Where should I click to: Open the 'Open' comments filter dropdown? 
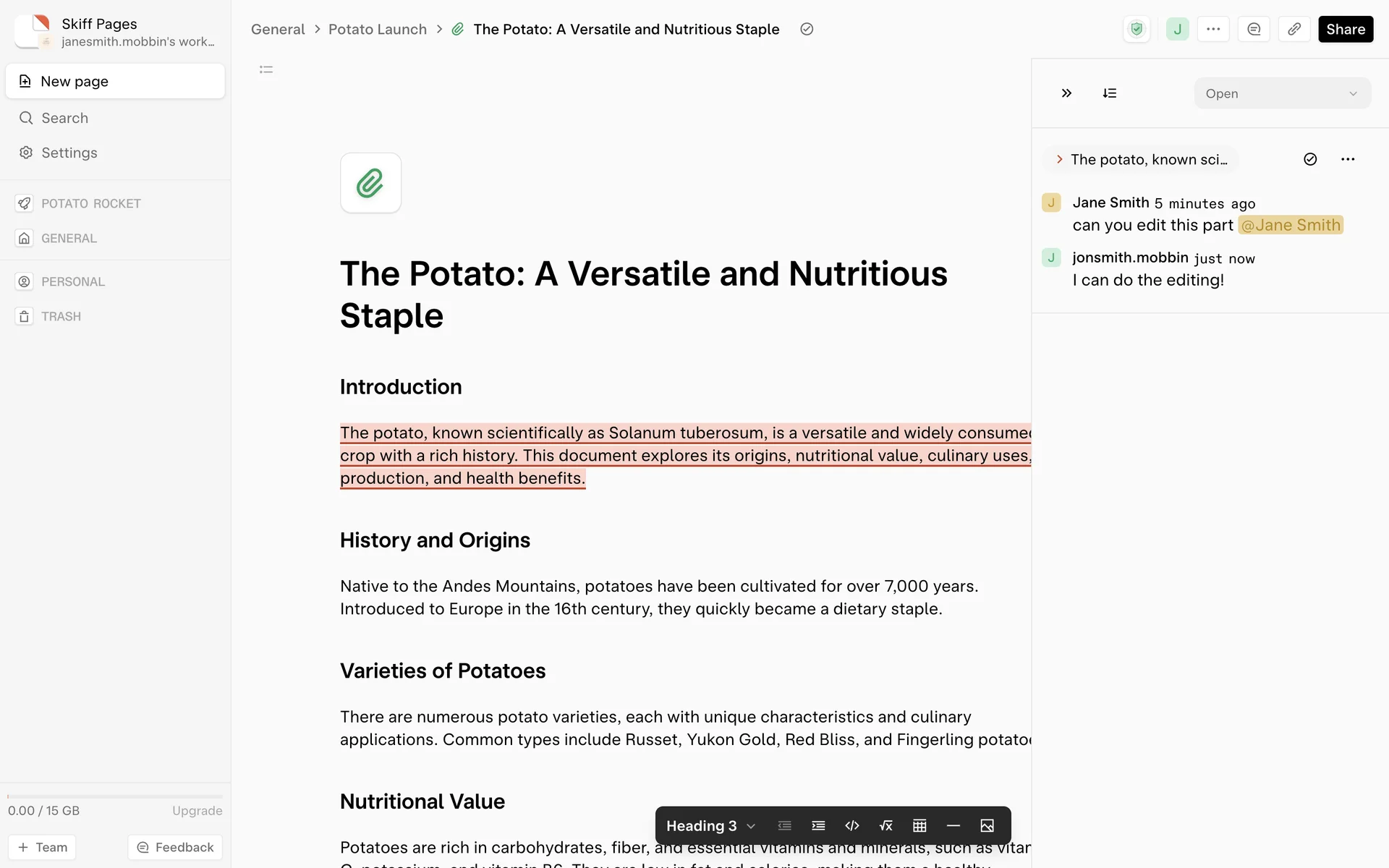(1282, 93)
